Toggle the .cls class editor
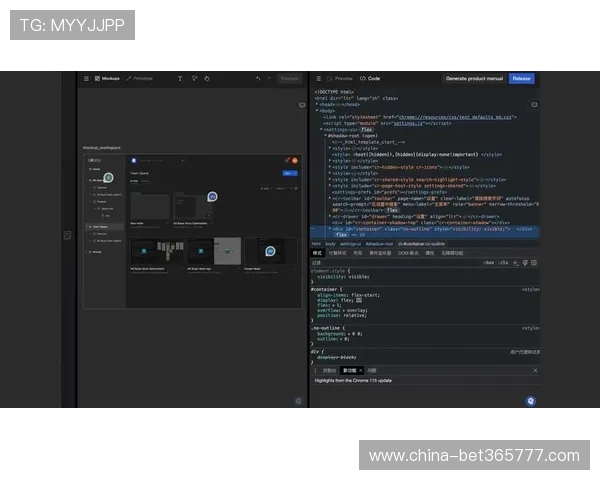This screenshot has height=480, width=600. tap(504, 262)
